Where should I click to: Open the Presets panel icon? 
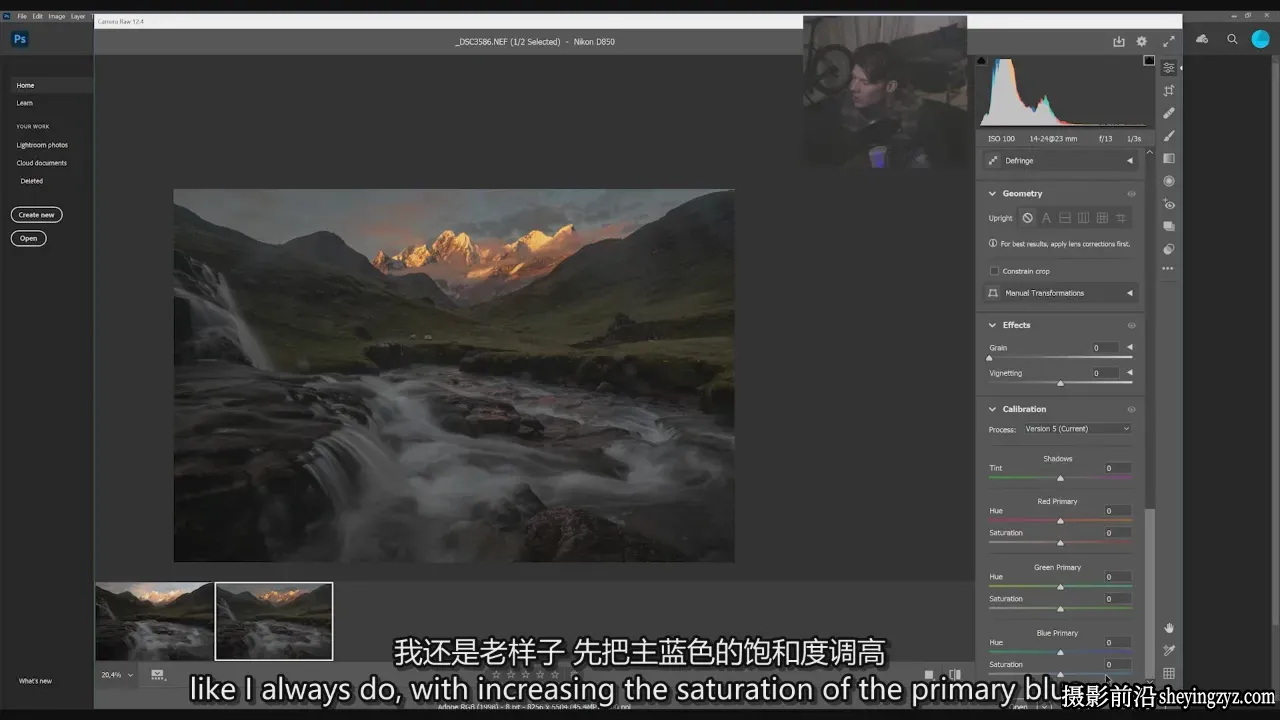pyautogui.click(x=1168, y=249)
